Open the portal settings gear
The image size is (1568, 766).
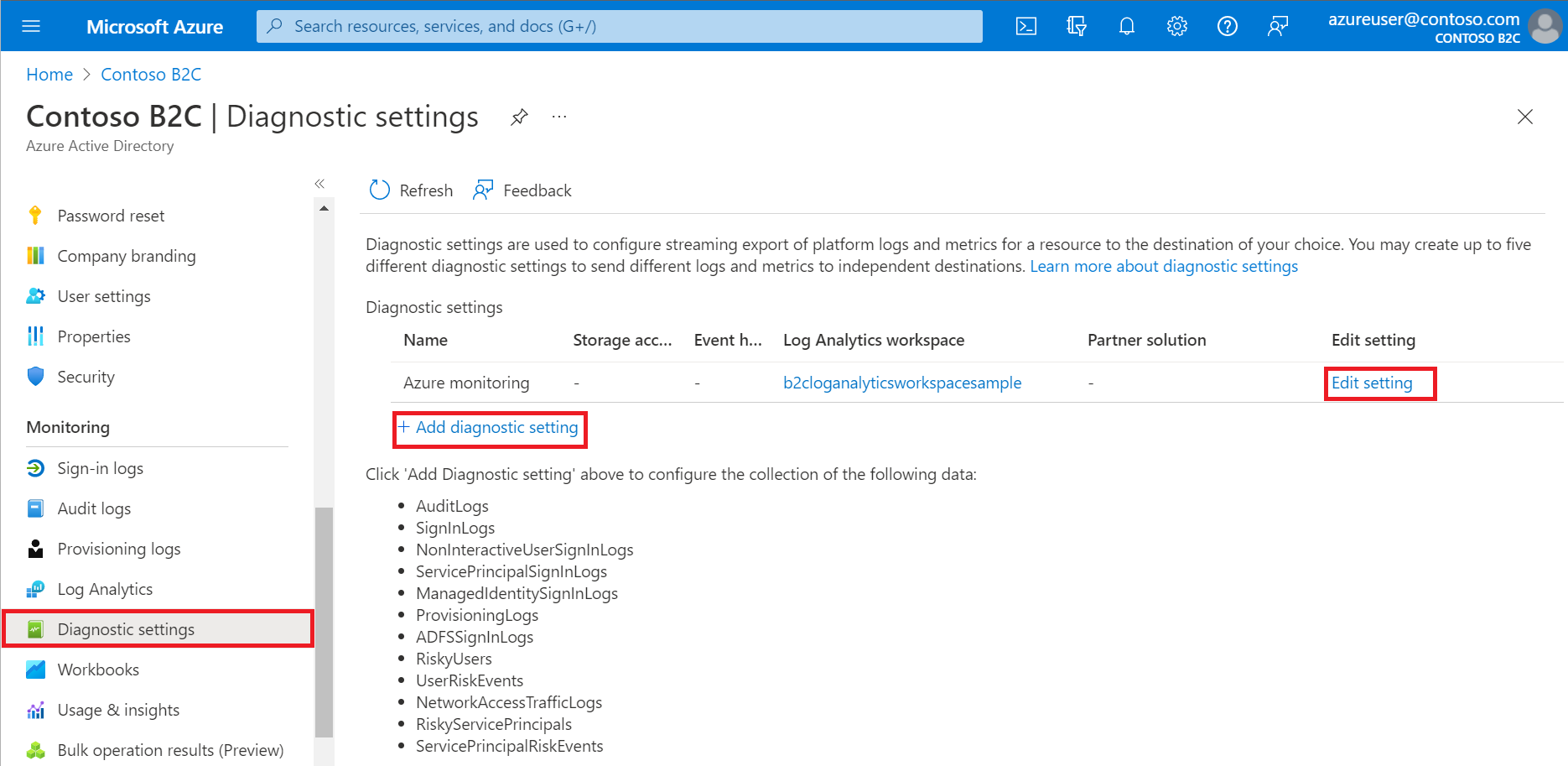[x=1176, y=26]
